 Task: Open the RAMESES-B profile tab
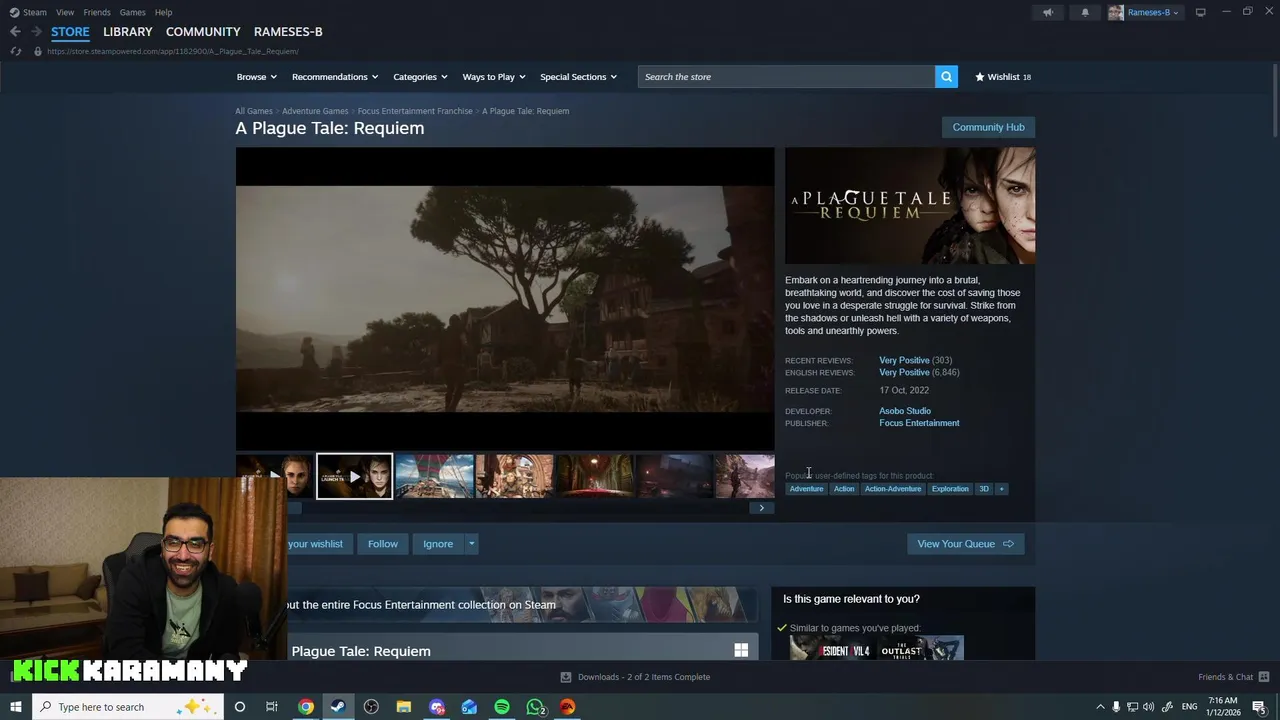[x=288, y=32]
